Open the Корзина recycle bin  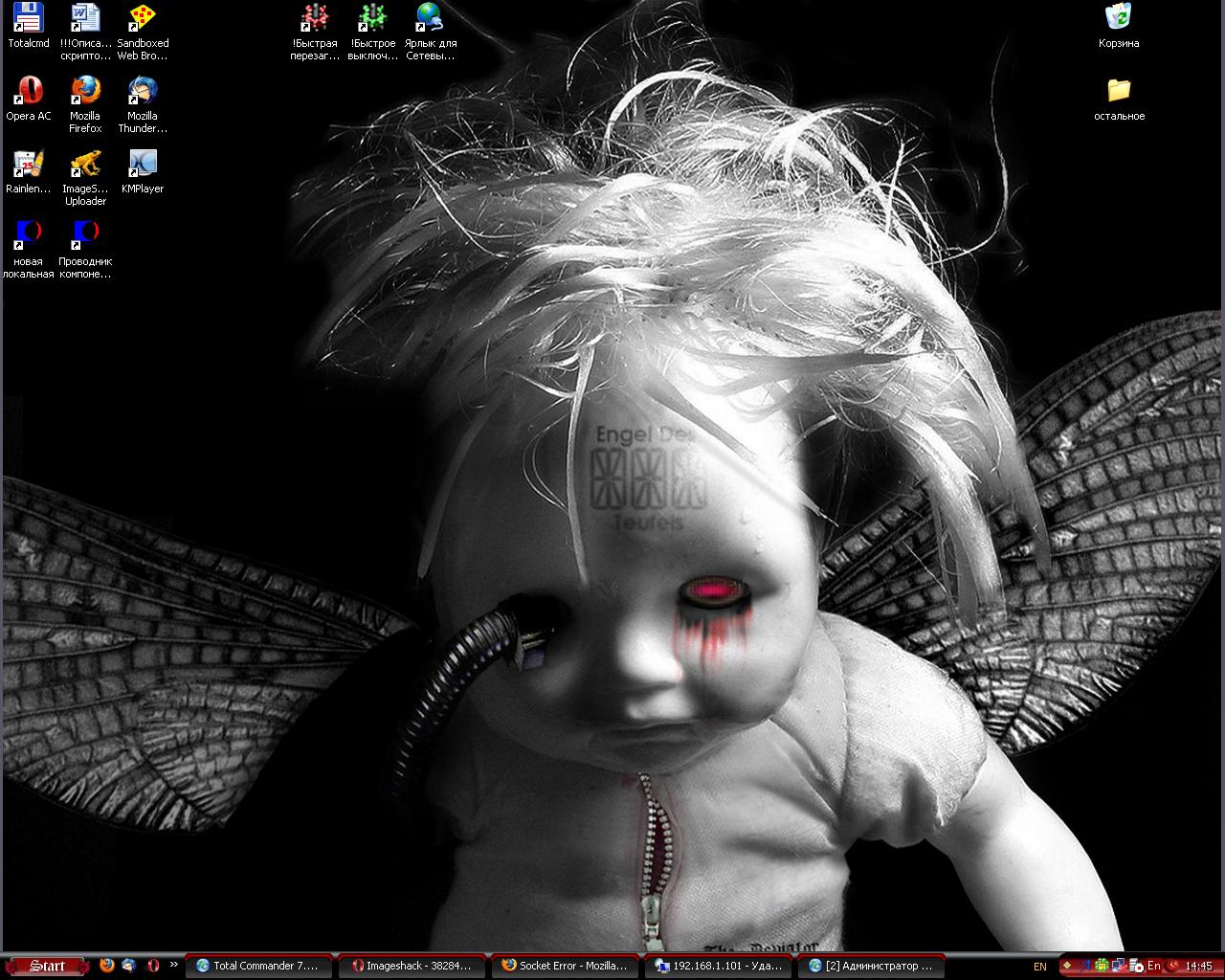coord(1119,18)
